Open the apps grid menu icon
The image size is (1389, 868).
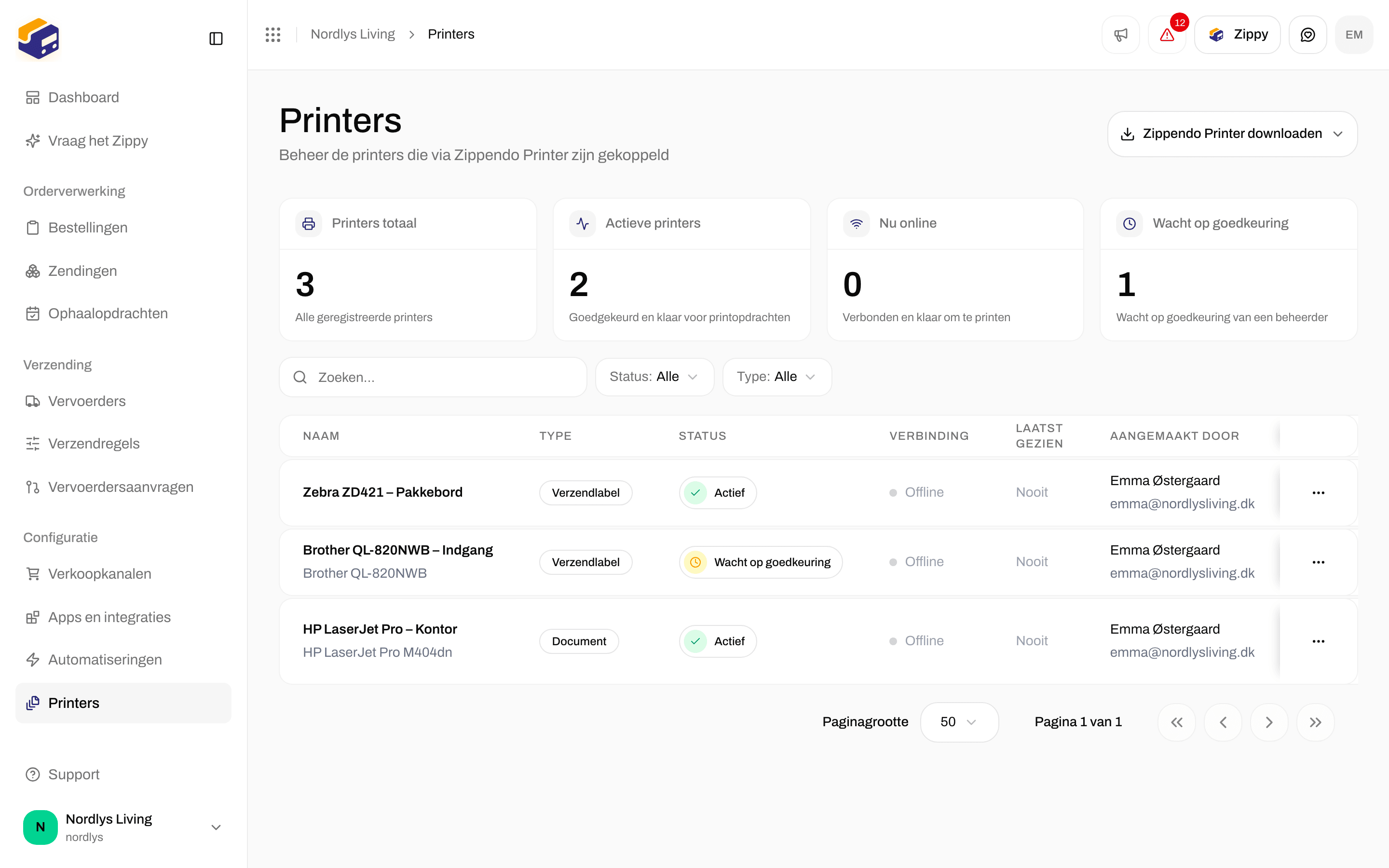click(272, 34)
